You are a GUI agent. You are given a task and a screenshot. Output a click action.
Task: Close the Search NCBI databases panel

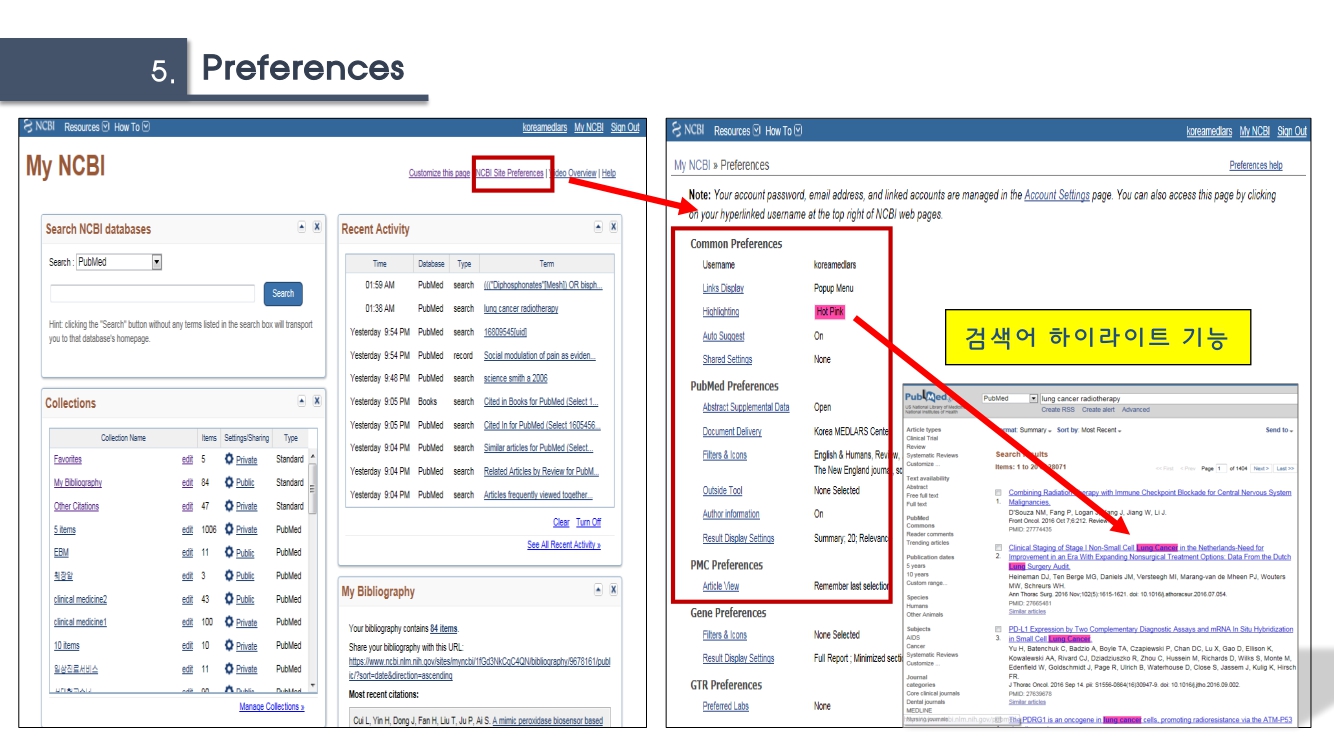pyautogui.click(x=317, y=227)
